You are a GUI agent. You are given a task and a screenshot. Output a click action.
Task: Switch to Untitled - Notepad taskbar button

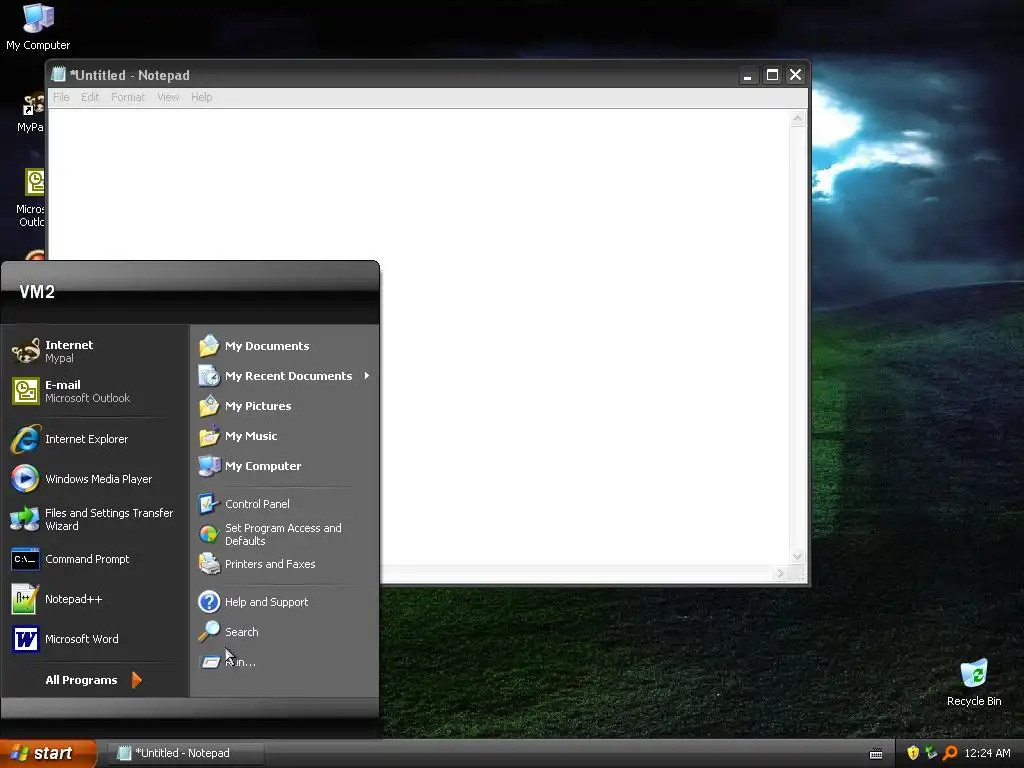click(x=185, y=753)
